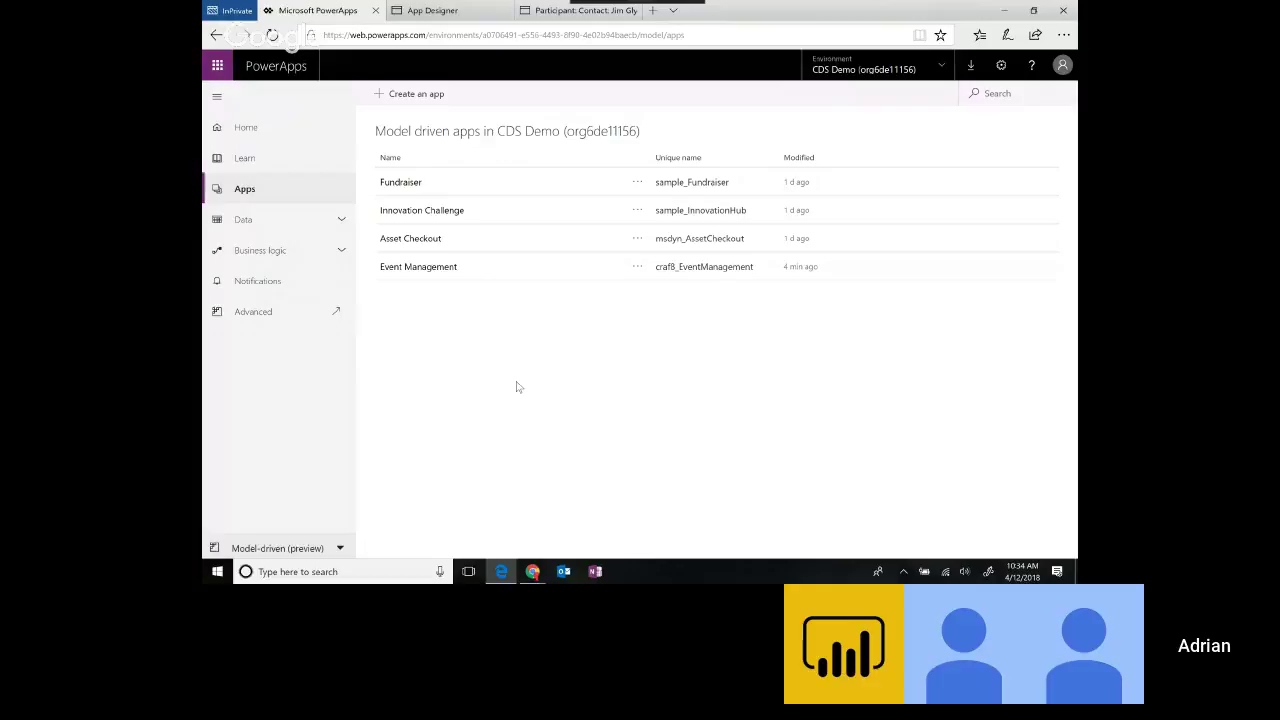
Task: Click the taskbar clock showing 10:34 AM
Action: click(1022, 572)
